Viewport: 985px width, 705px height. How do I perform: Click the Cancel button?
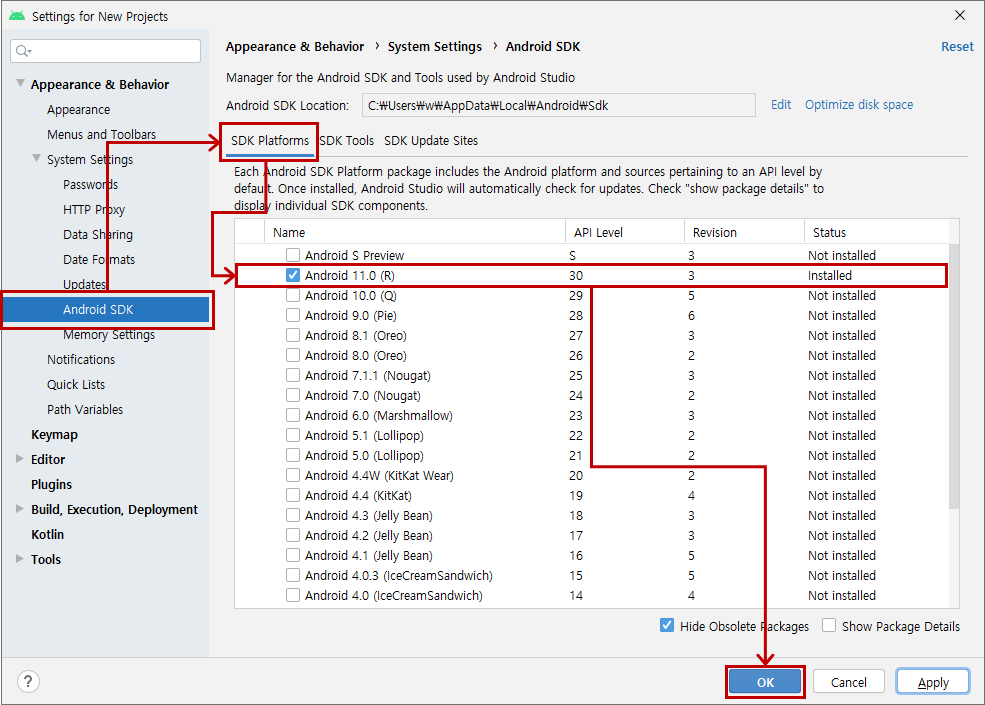point(849,682)
